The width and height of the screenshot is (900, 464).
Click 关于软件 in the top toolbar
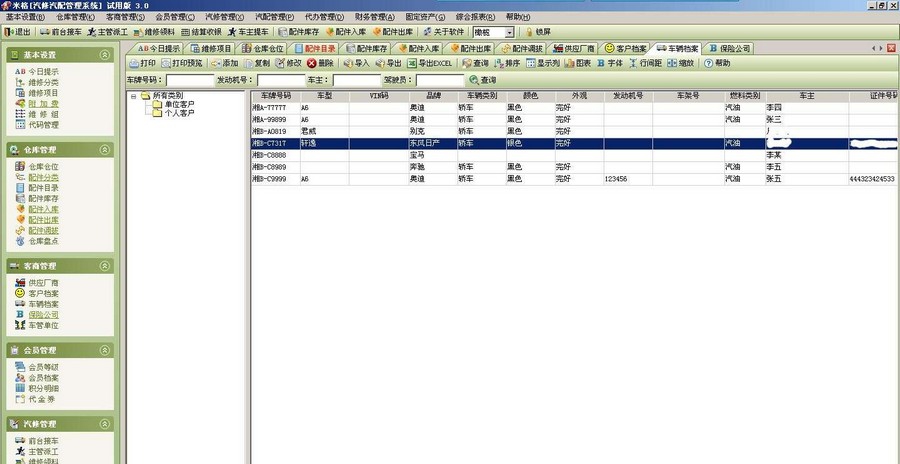click(443, 32)
